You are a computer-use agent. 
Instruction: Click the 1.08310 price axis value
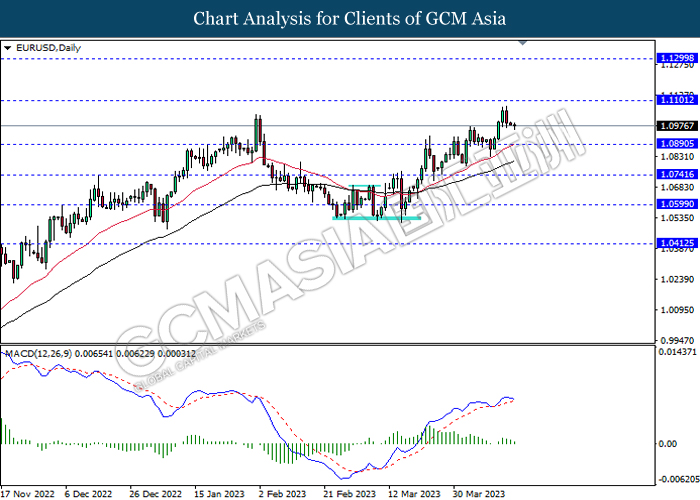[677, 157]
